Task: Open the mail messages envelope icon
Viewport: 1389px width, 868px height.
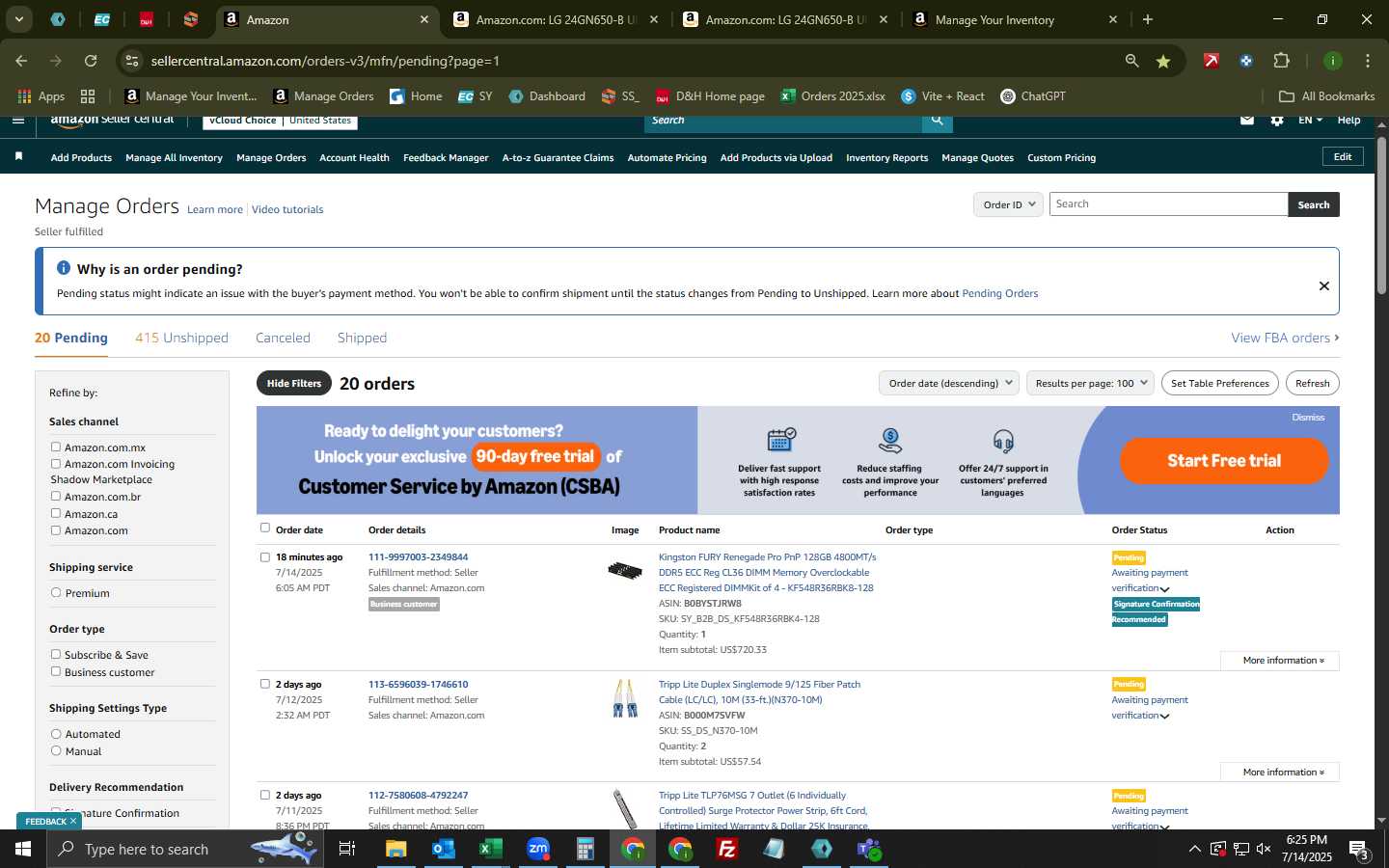Action: point(1247,121)
